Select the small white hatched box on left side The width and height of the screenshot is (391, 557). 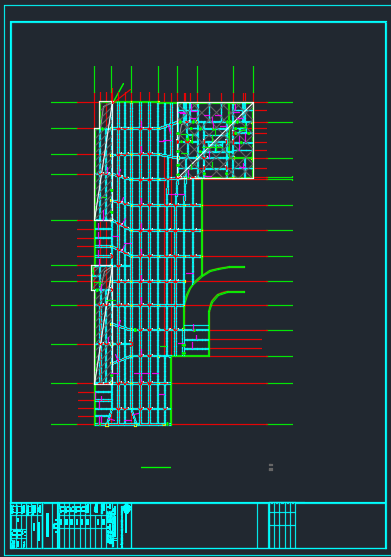(102, 278)
